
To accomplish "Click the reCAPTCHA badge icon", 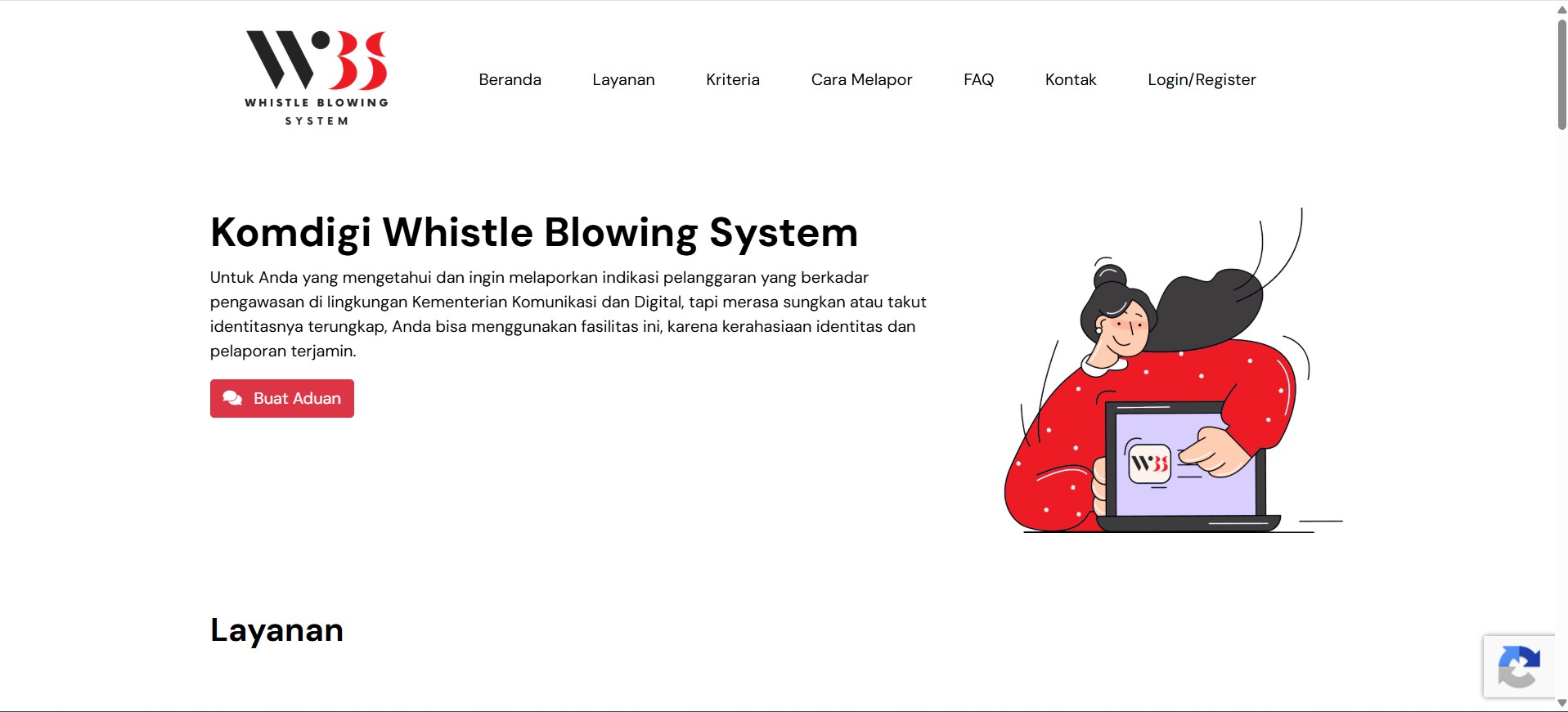I will pos(1519,666).
